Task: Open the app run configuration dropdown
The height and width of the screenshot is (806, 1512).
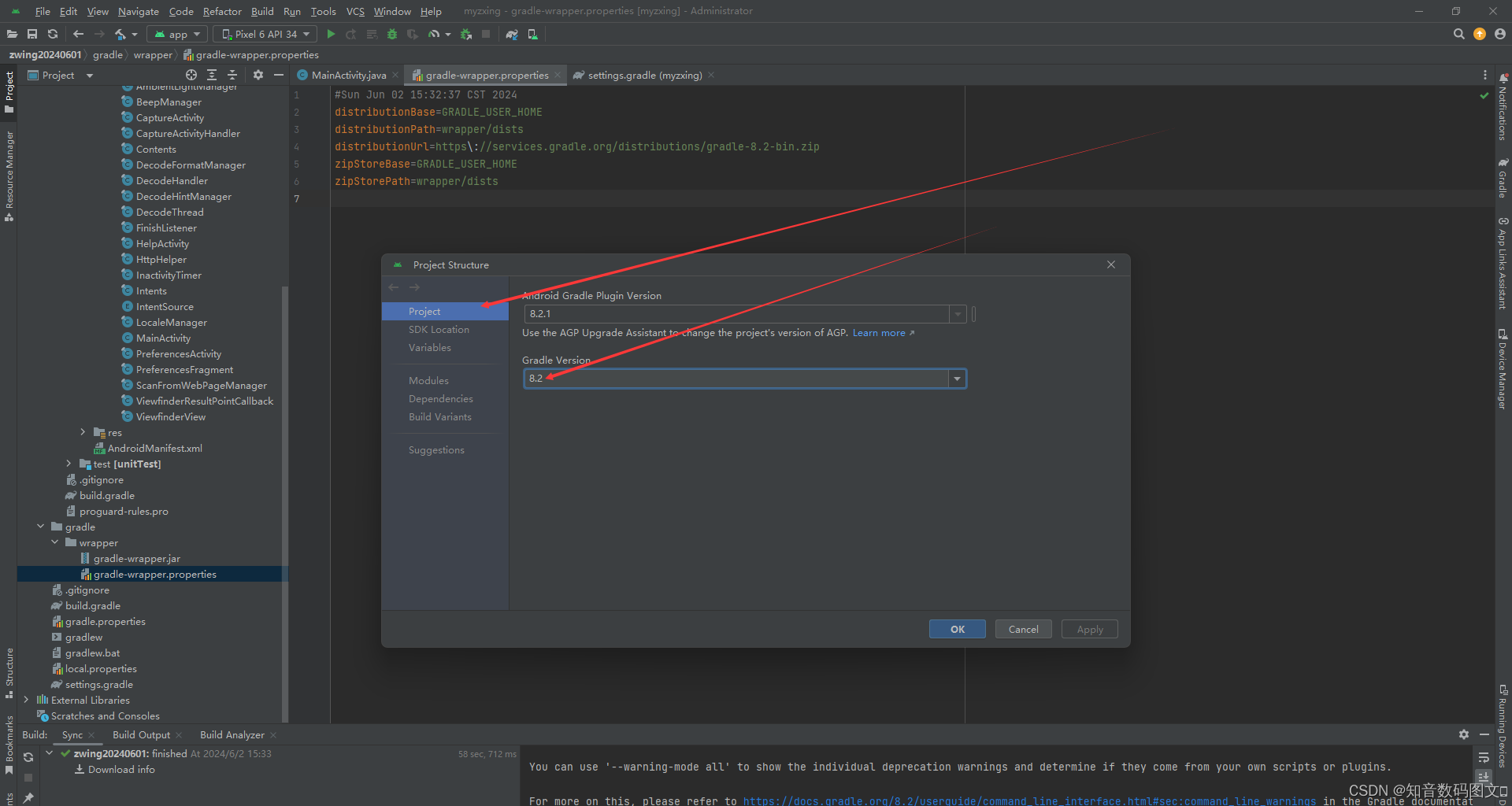Action: click(x=177, y=34)
